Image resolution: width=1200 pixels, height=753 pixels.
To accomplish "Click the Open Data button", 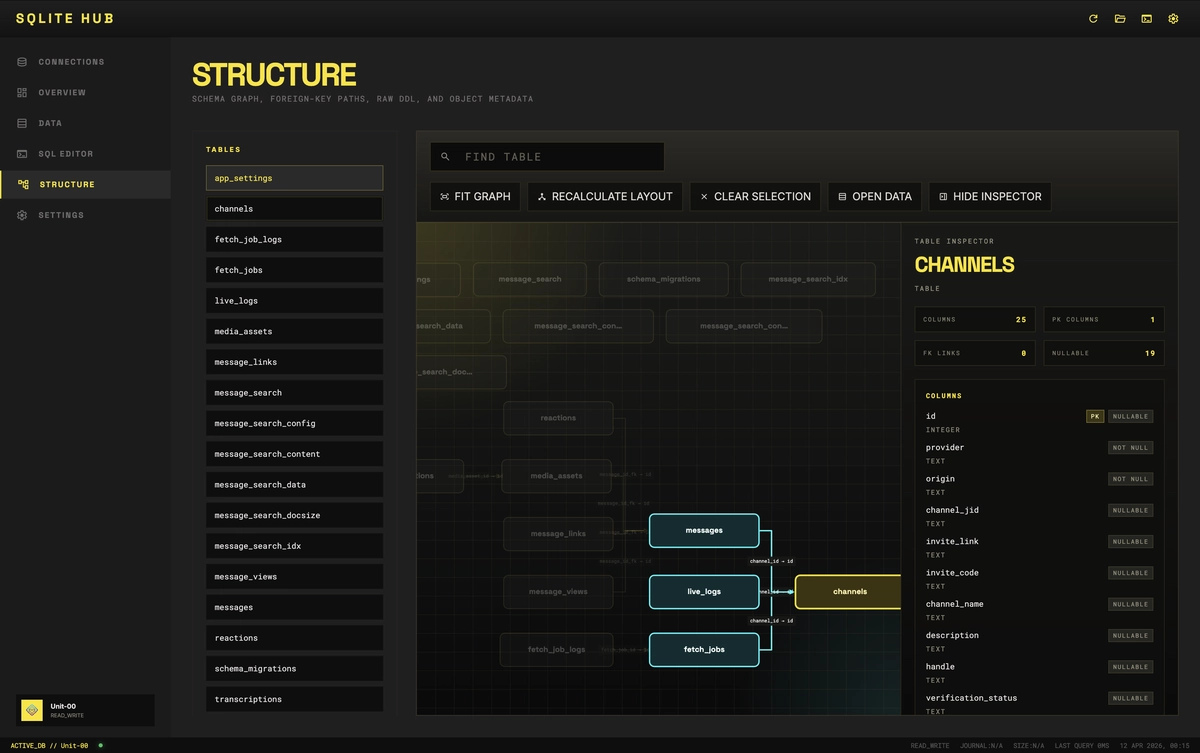I will point(874,197).
